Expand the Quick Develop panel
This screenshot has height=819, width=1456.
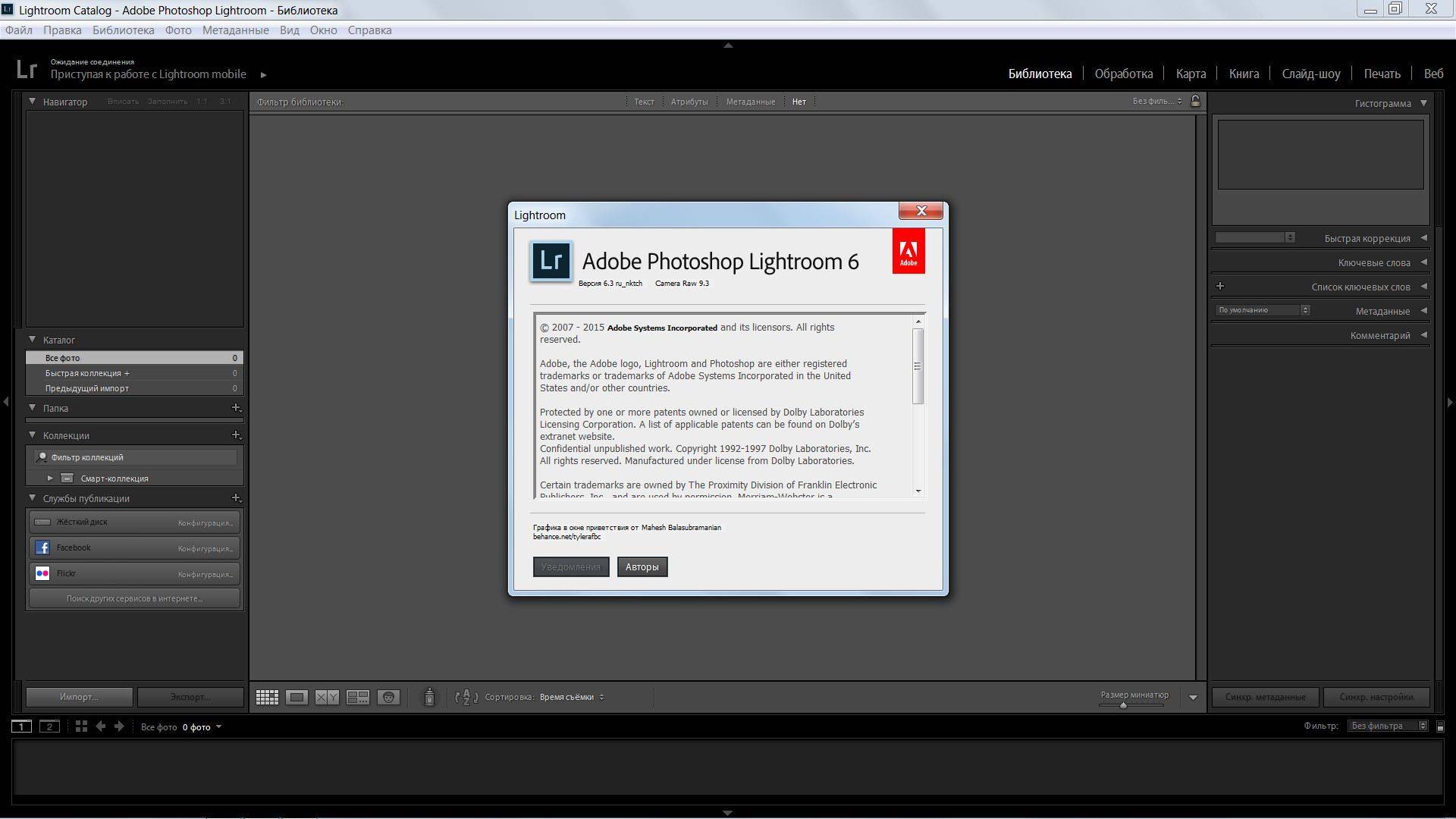point(1423,237)
